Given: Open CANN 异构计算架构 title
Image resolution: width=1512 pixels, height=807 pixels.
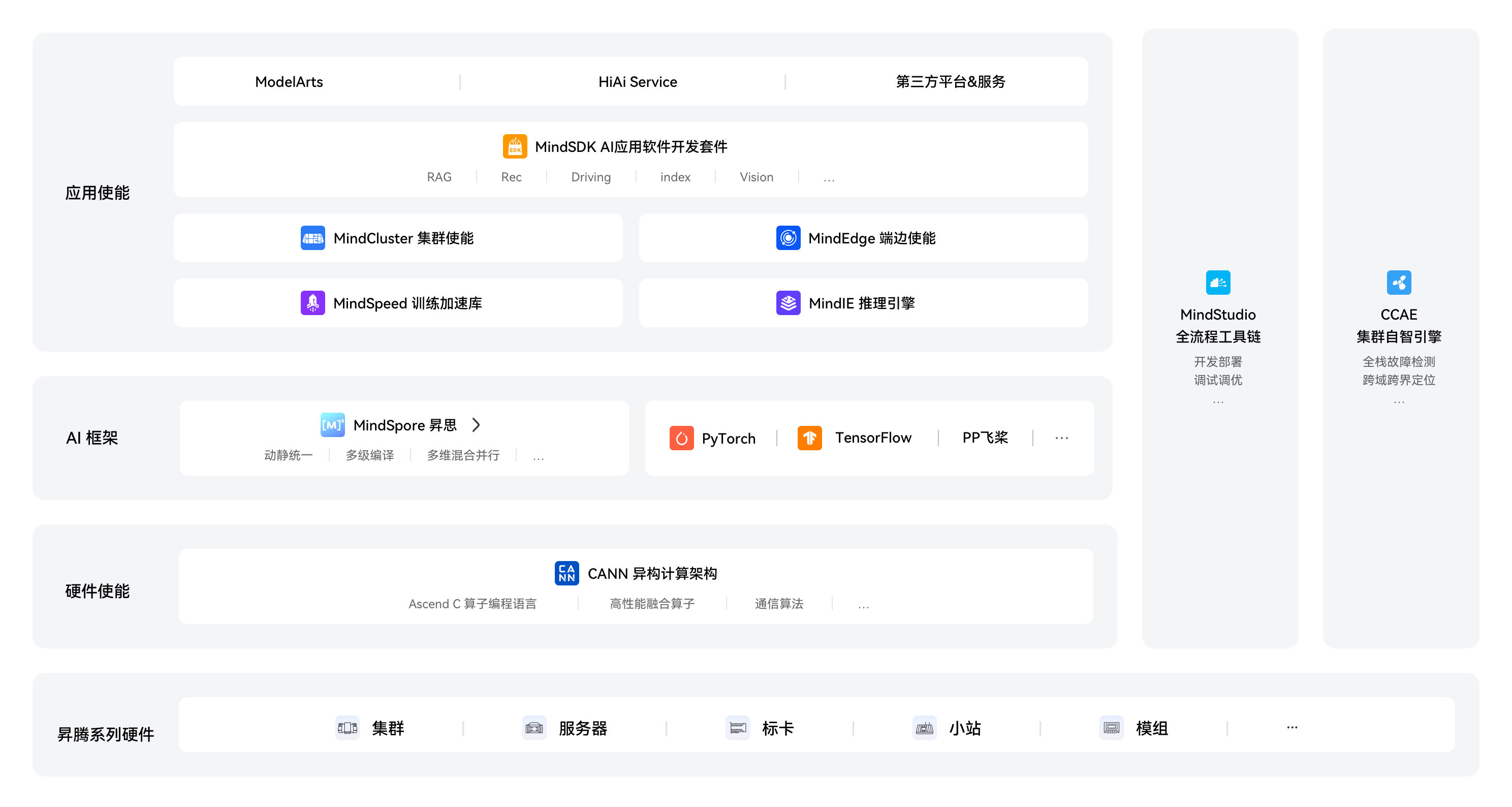Looking at the screenshot, I should pyautogui.click(x=652, y=573).
